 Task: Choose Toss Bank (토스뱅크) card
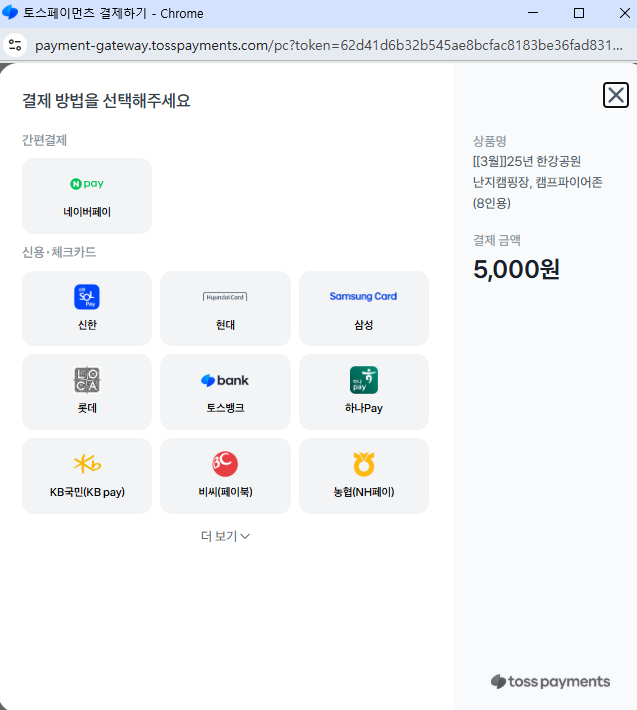click(x=225, y=392)
